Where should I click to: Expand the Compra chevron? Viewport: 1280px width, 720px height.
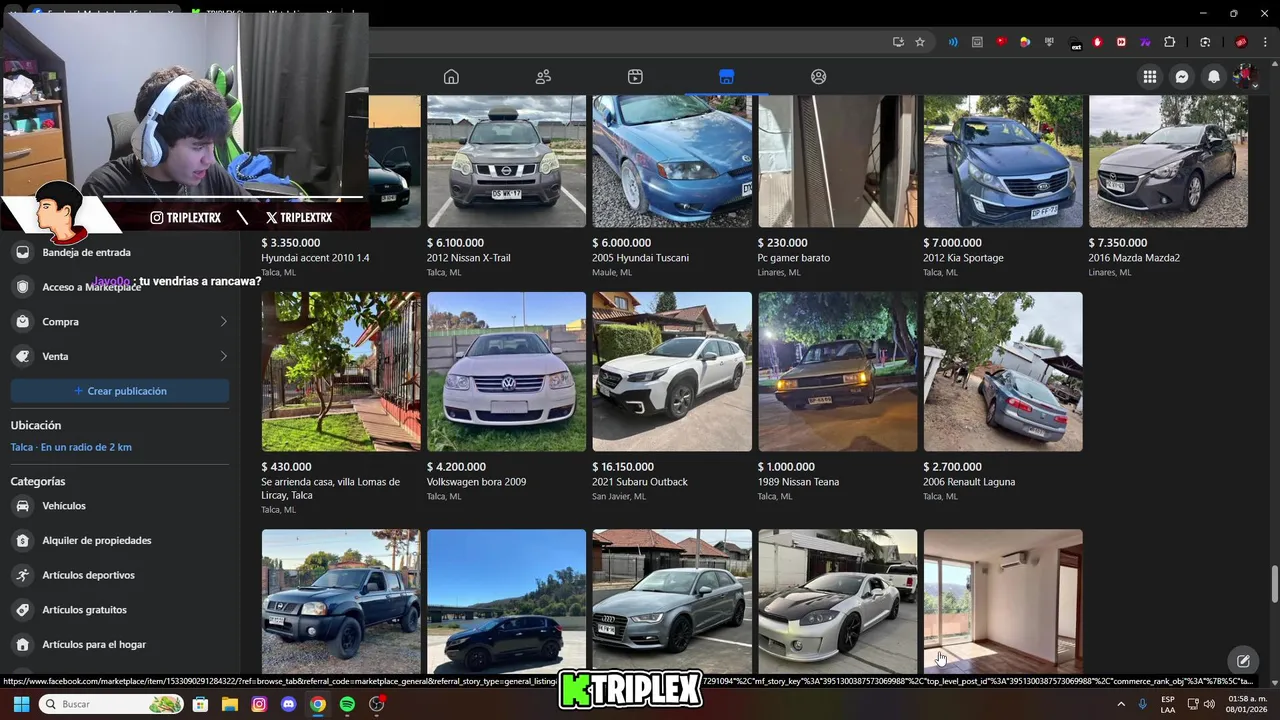[x=223, y=322]
